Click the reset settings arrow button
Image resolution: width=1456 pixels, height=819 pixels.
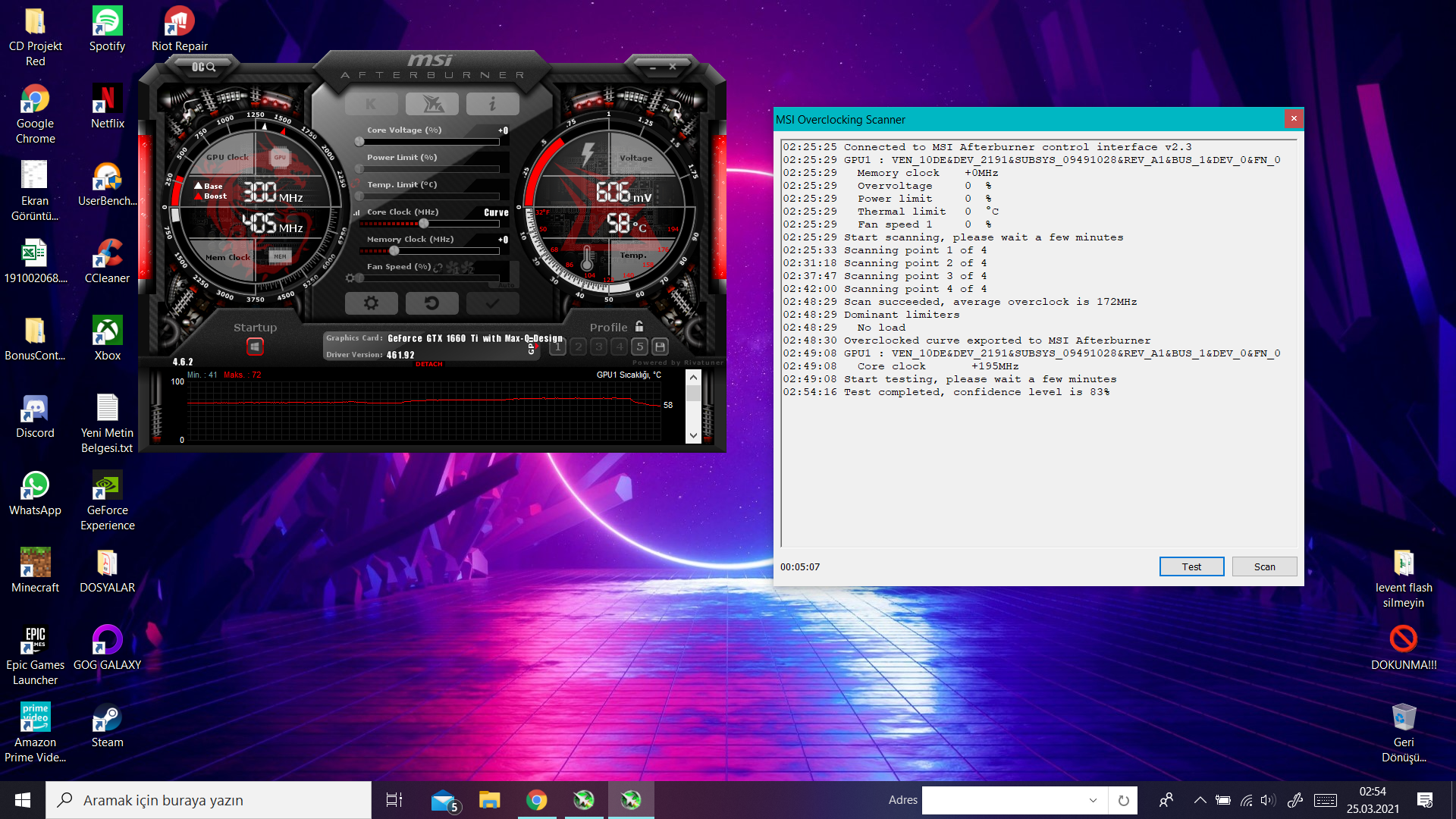coord(431,303)
